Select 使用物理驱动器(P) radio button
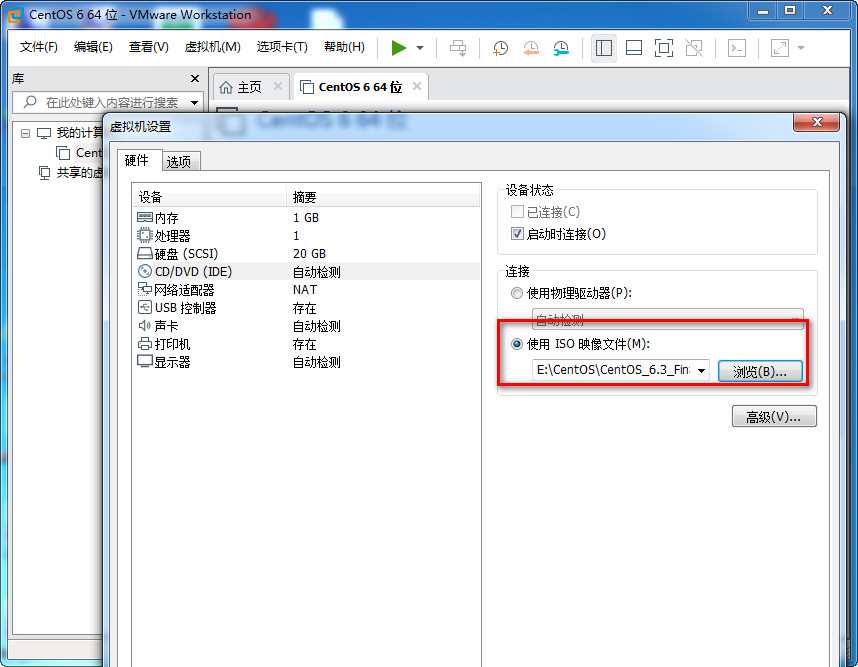Screen dimensions: 858x667 coord(517,293)
